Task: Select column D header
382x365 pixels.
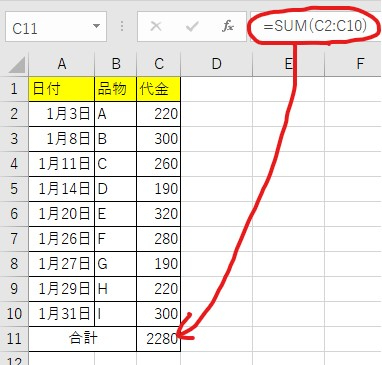Action: [x=217, y=64]
